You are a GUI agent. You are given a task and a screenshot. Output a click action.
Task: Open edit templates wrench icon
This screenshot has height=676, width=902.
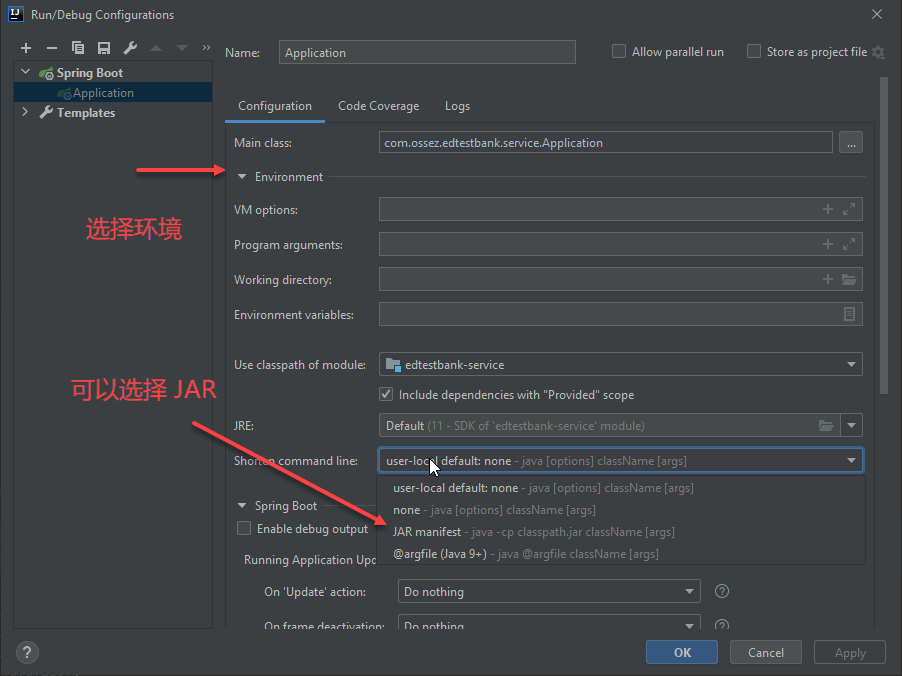click(130, 48)
